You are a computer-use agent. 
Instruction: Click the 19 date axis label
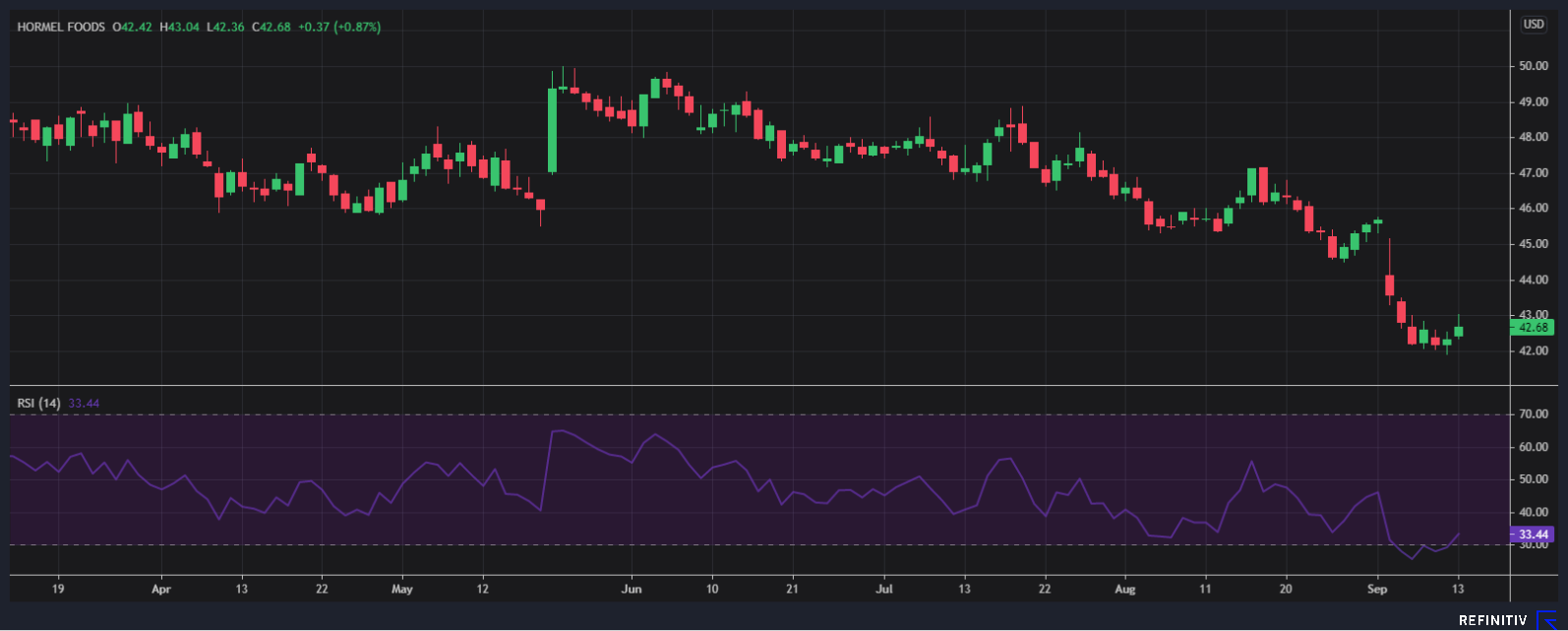pos(58,589)
